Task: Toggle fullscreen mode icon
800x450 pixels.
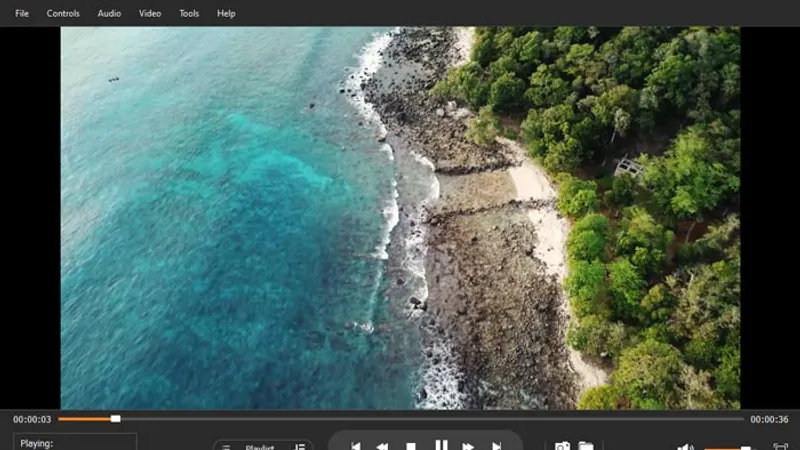Action: point(780,446)
